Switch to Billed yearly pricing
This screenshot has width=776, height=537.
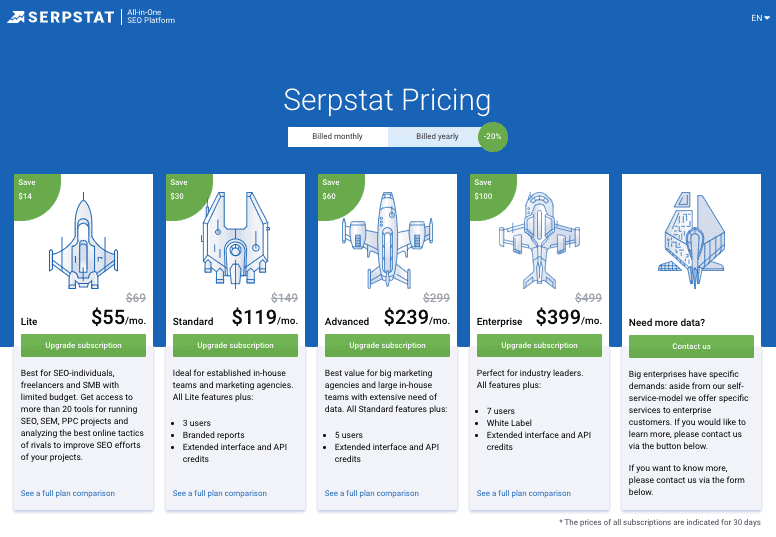click(x=437, y=136)
